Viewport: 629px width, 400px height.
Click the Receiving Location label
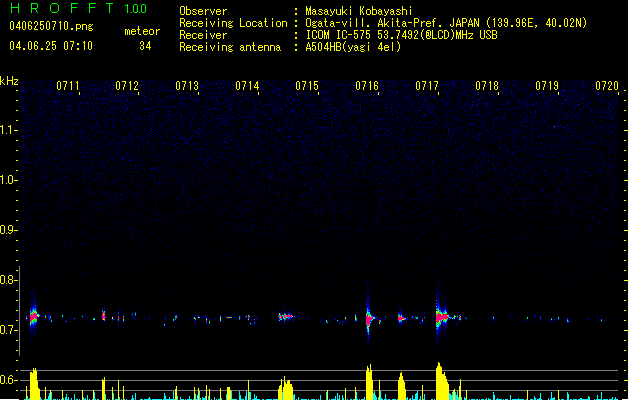tap(233, 23)
